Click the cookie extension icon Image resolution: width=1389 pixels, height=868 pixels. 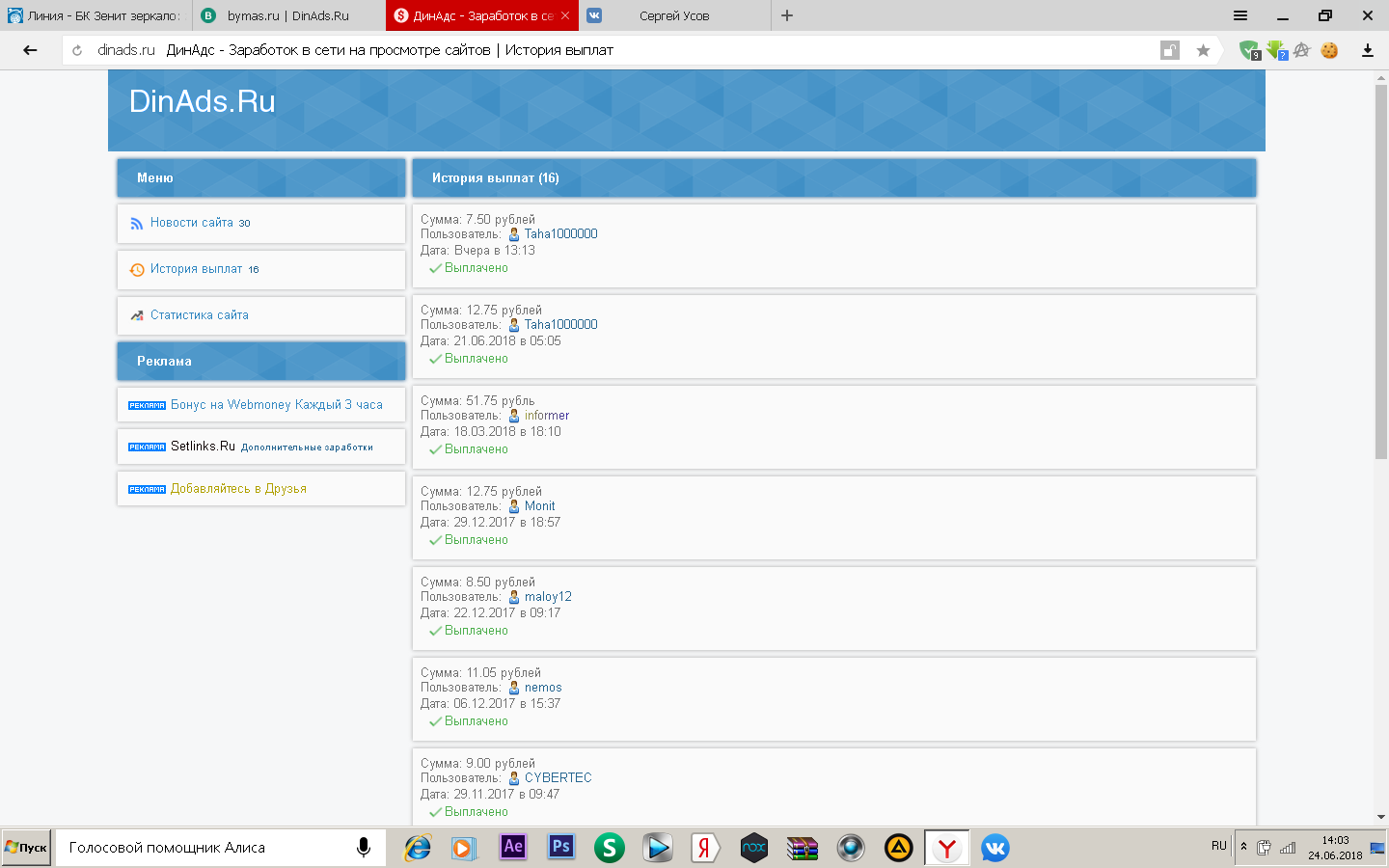[x=1329, y=50]
